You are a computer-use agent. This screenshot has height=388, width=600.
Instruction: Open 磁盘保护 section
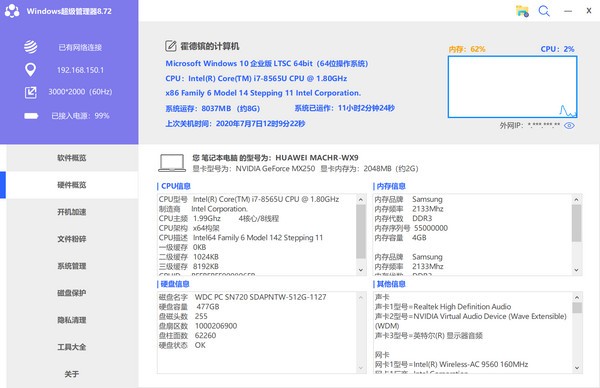click(72, 293)
